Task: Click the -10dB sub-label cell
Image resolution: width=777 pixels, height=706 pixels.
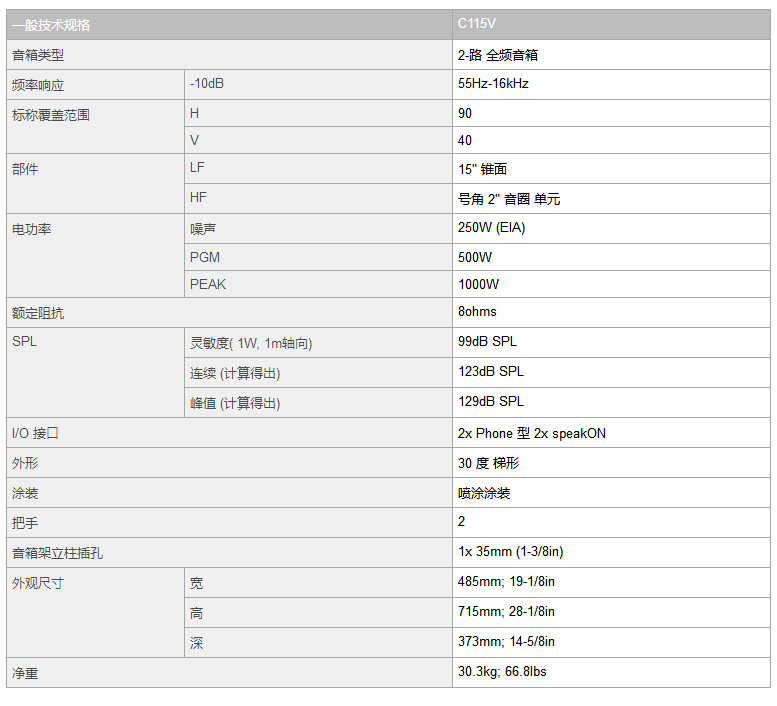Action: [x=318, y=84]
